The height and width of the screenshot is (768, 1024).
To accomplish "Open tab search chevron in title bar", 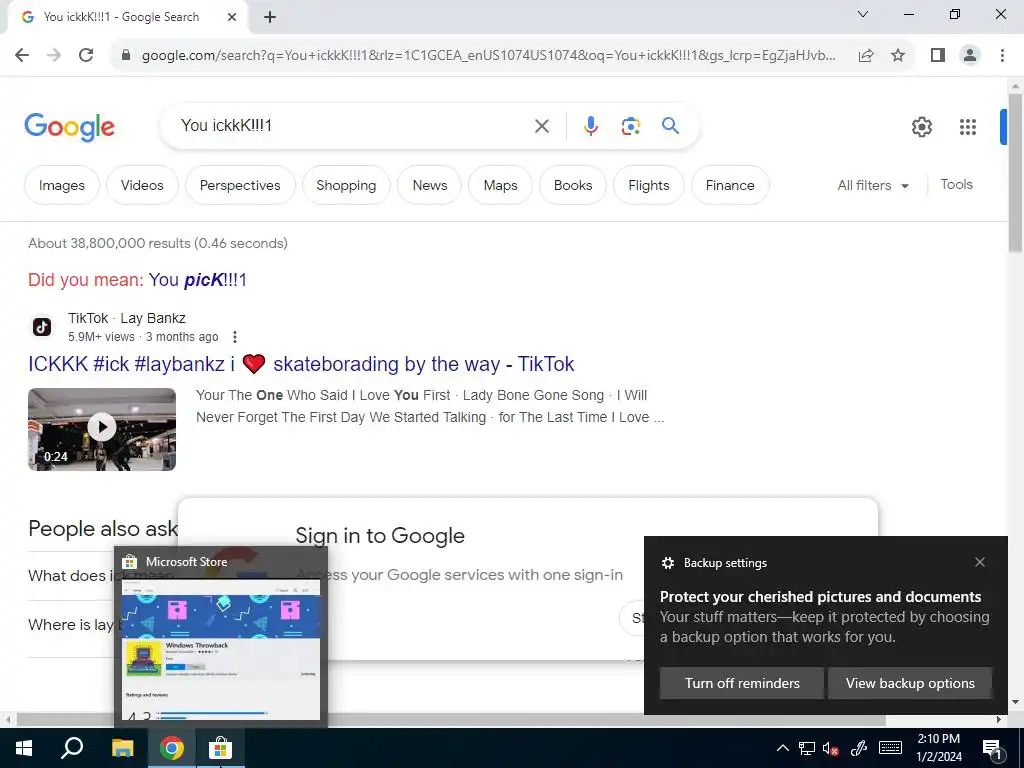I will [863, 14].
